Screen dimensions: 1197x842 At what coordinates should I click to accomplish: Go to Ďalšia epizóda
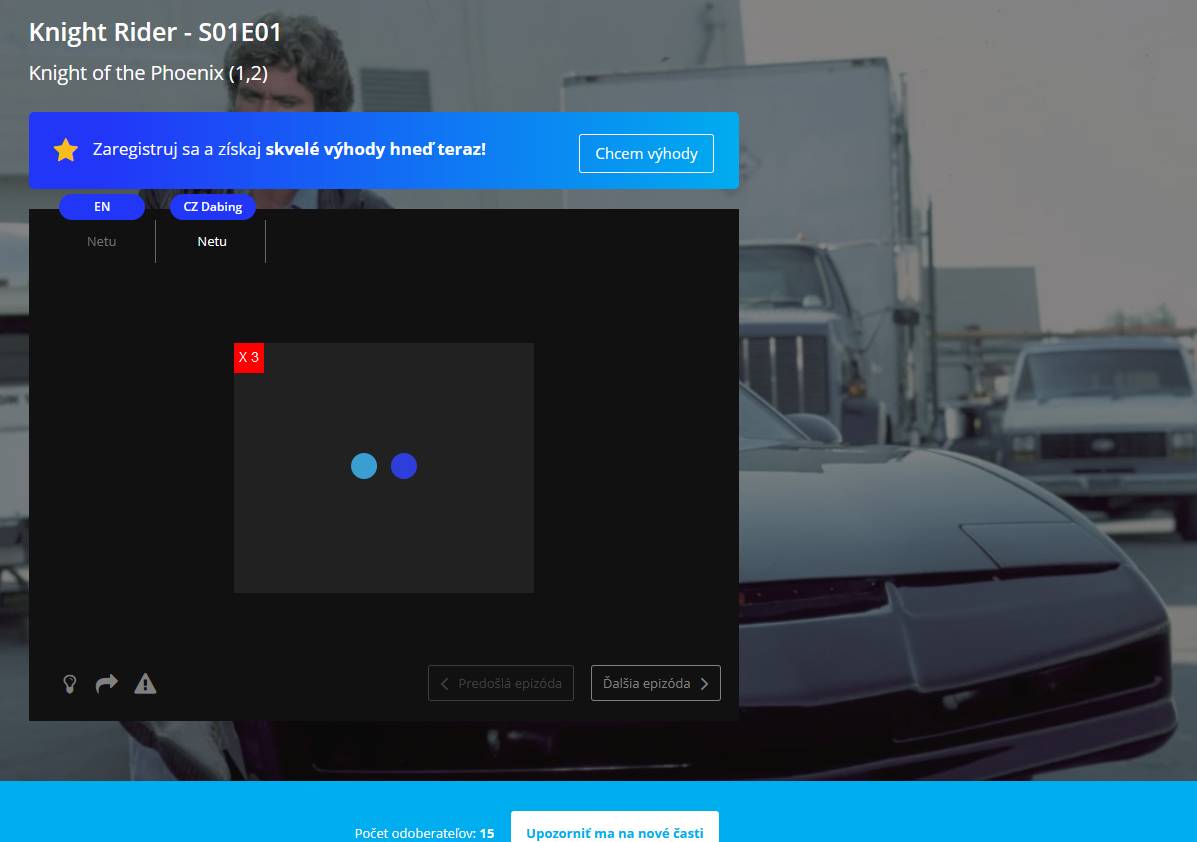(656, 683)
